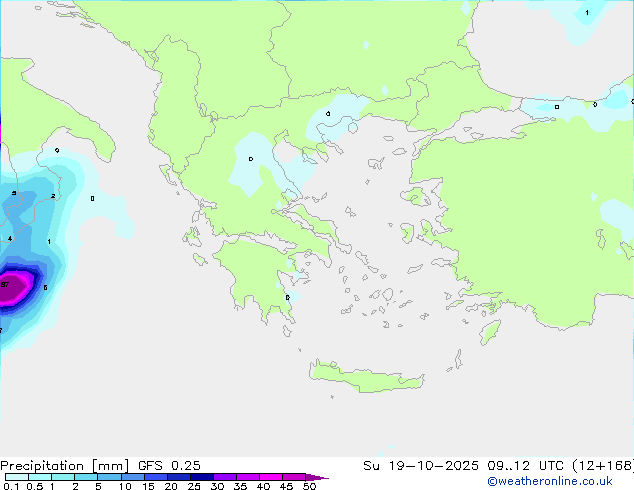
Task: Click the '4' value on the left map edge
Action: [x=10, y=239]
